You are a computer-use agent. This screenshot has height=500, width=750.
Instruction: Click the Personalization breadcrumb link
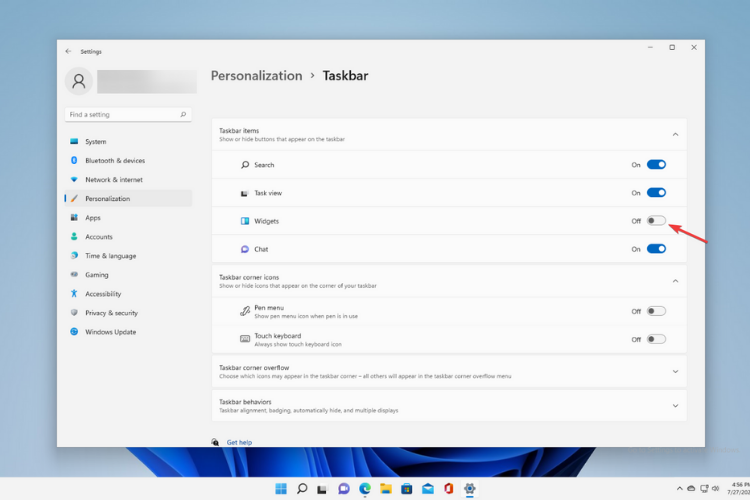(256, 76)
